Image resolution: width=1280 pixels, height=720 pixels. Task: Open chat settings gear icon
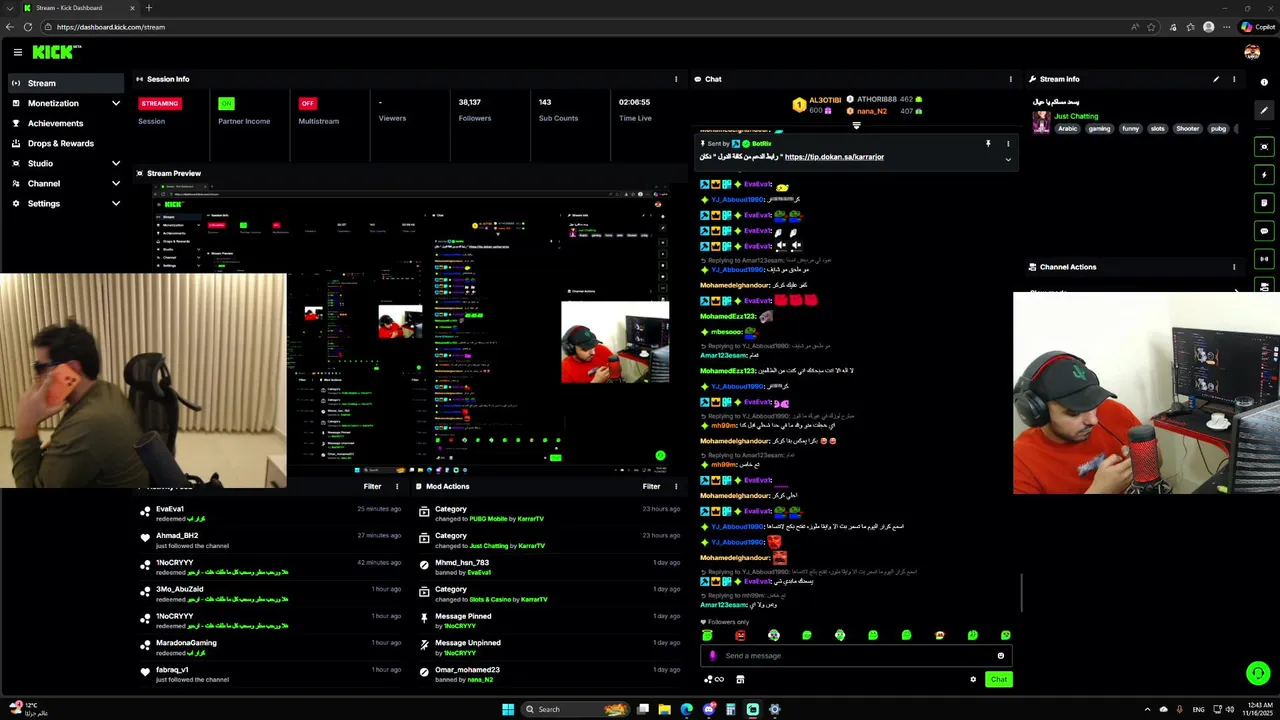[973, 679]
